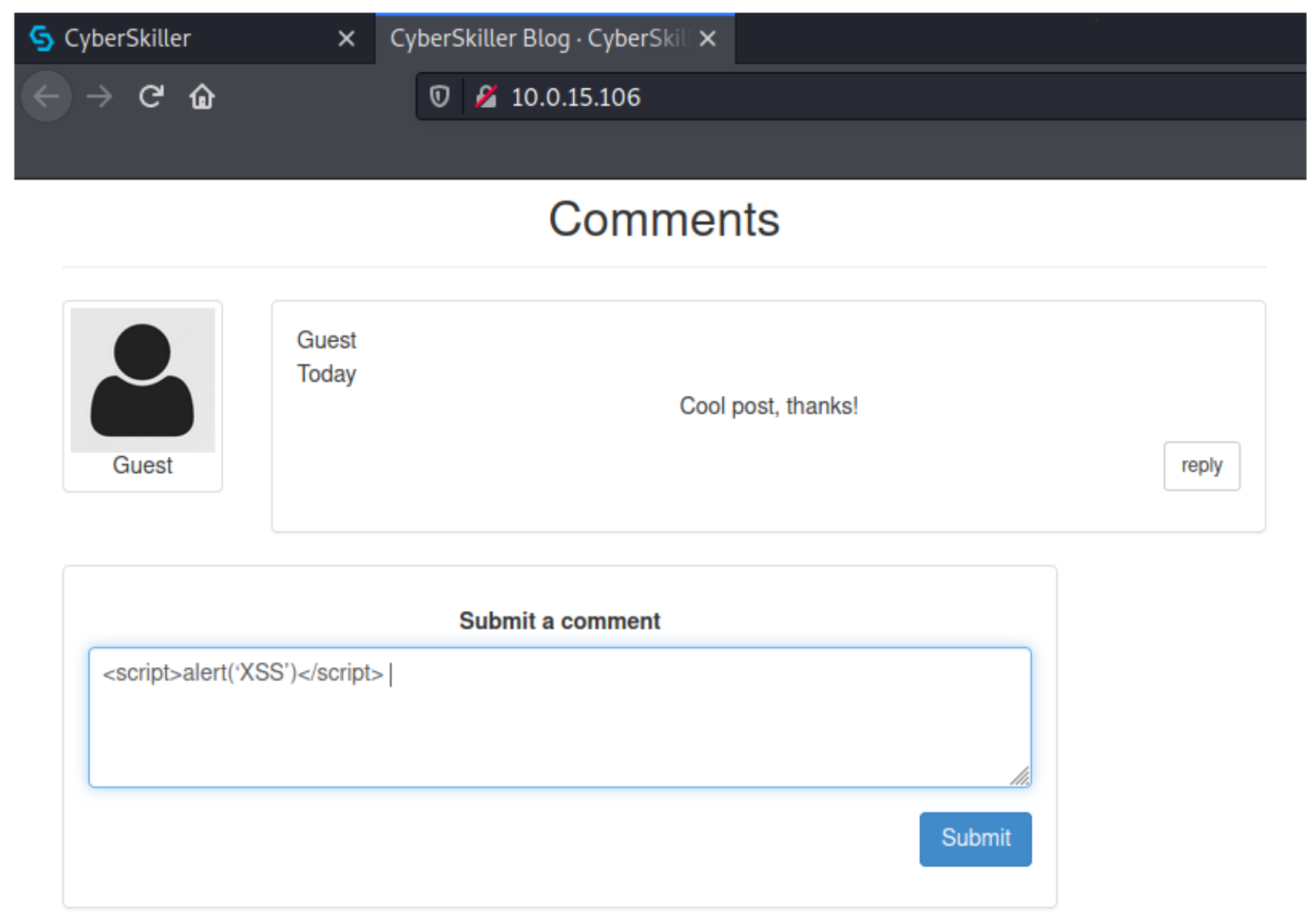Click the browser back arrow button
The image size is (1316, 920).
pyautogui.click(x=47, y=97)
